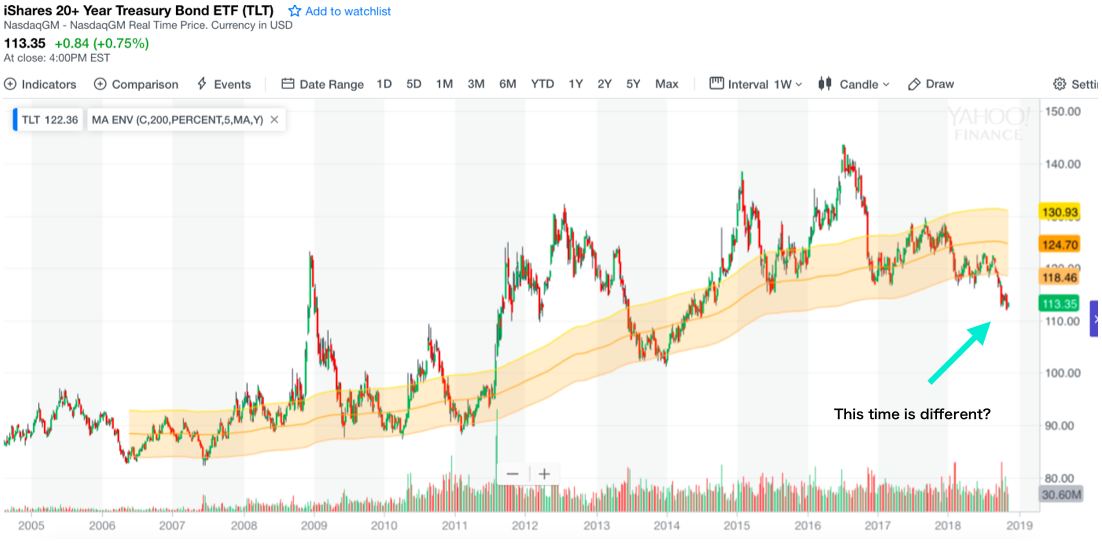Viewport: 1102px width, 546px height.
Task: Click the 2018 x-axis year label
Action: (949, 524)
